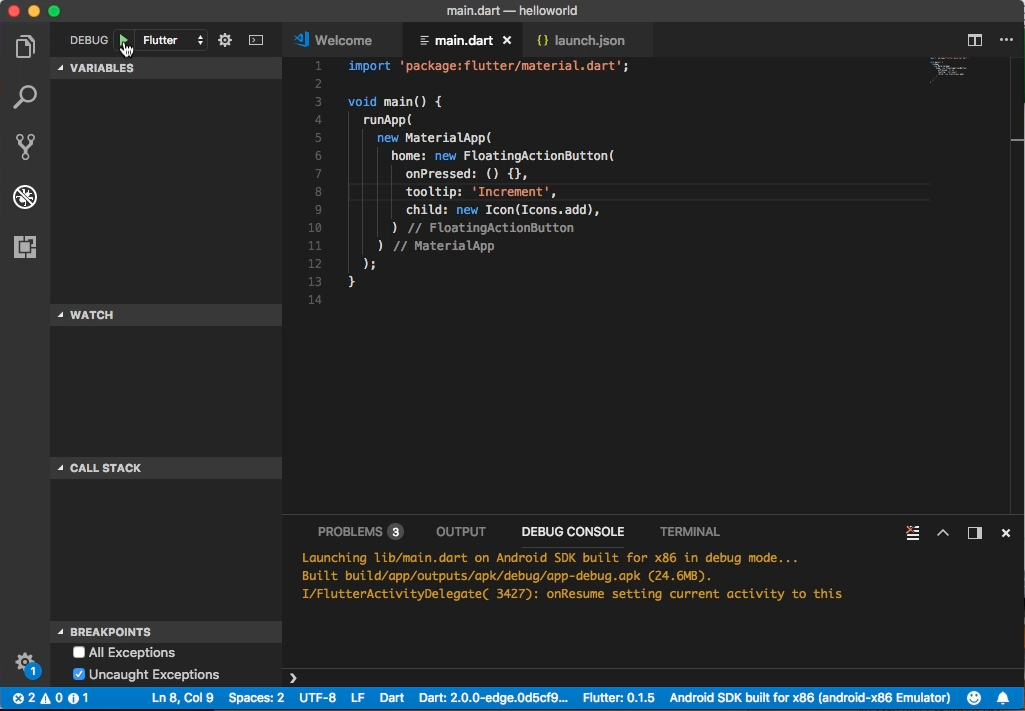The image size is (1025, 711).
Task: Click the FlutterActivityDelegate console log line
Action: (571, 594)
